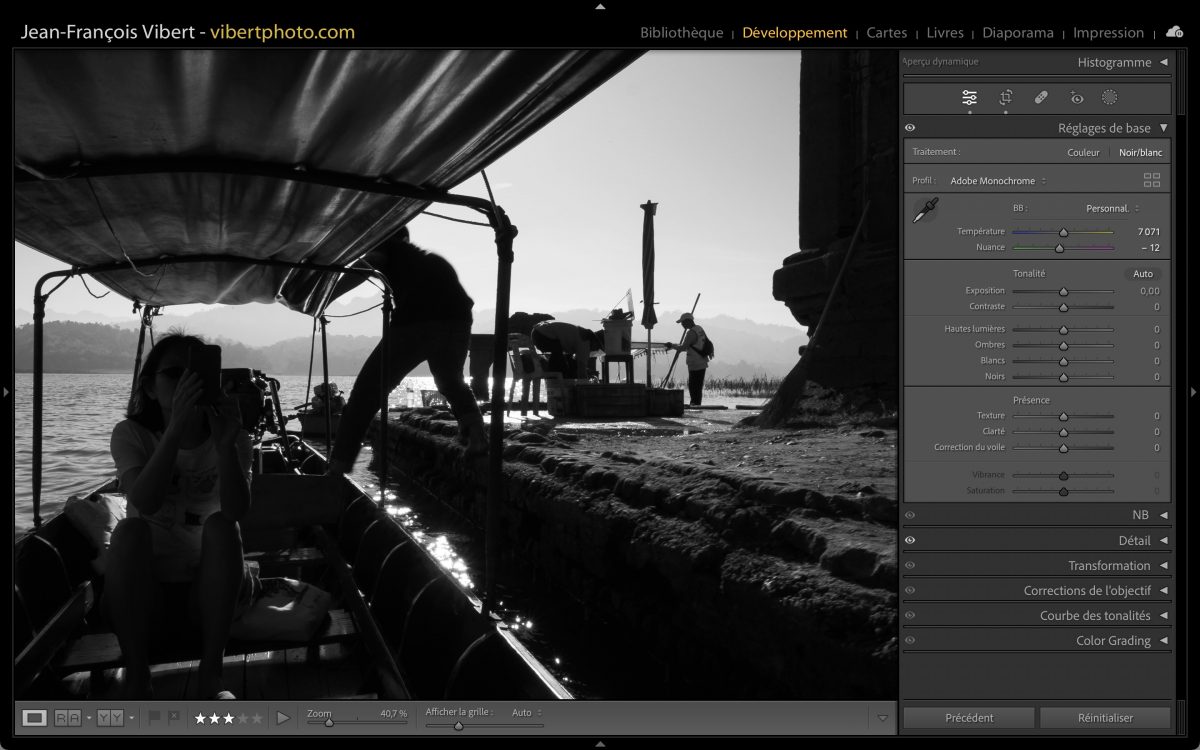This screenshot has width=1200, height=750.
Task: Select Couleur treatment option
Action: coord(1083,153)
